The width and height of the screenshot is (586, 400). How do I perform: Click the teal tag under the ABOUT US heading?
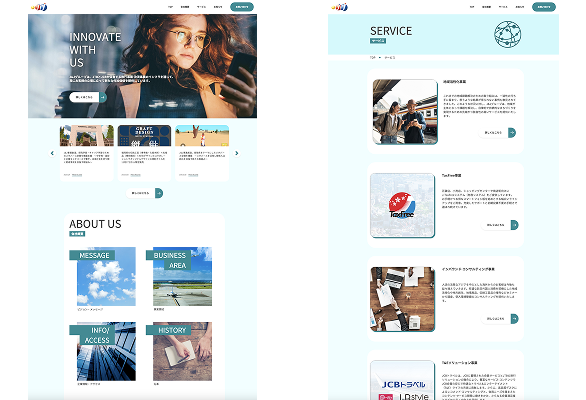pos(77,234)
